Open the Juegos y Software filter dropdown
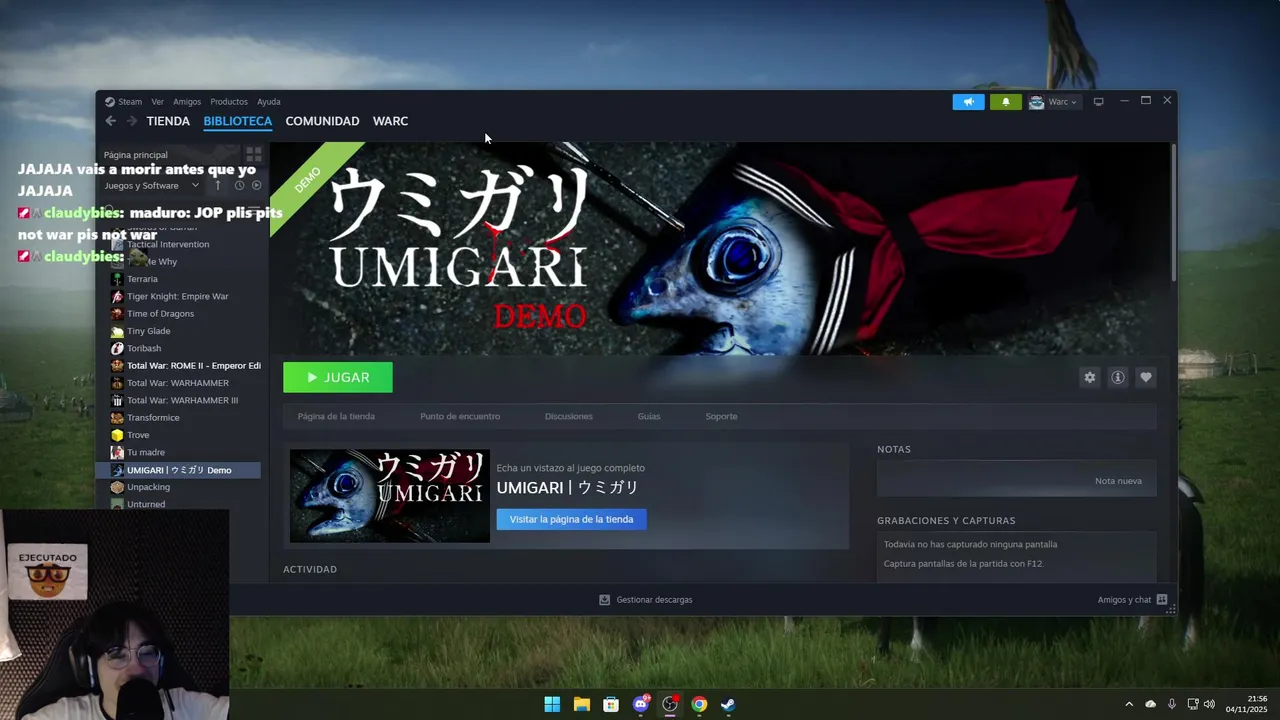The image size is (1280, 720). (152, 185)
